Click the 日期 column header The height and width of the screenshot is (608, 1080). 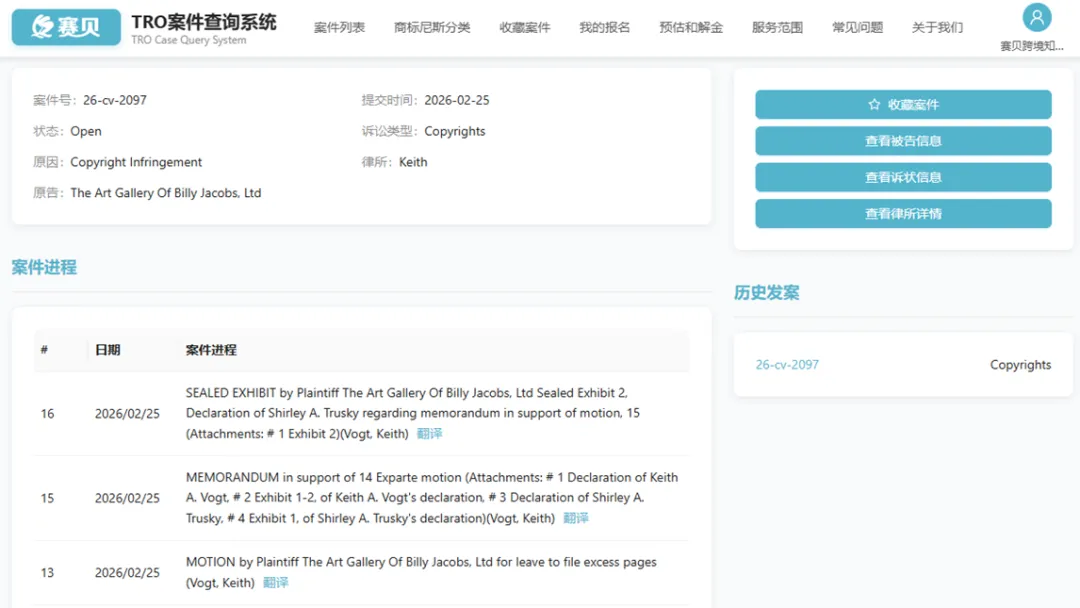107,350
